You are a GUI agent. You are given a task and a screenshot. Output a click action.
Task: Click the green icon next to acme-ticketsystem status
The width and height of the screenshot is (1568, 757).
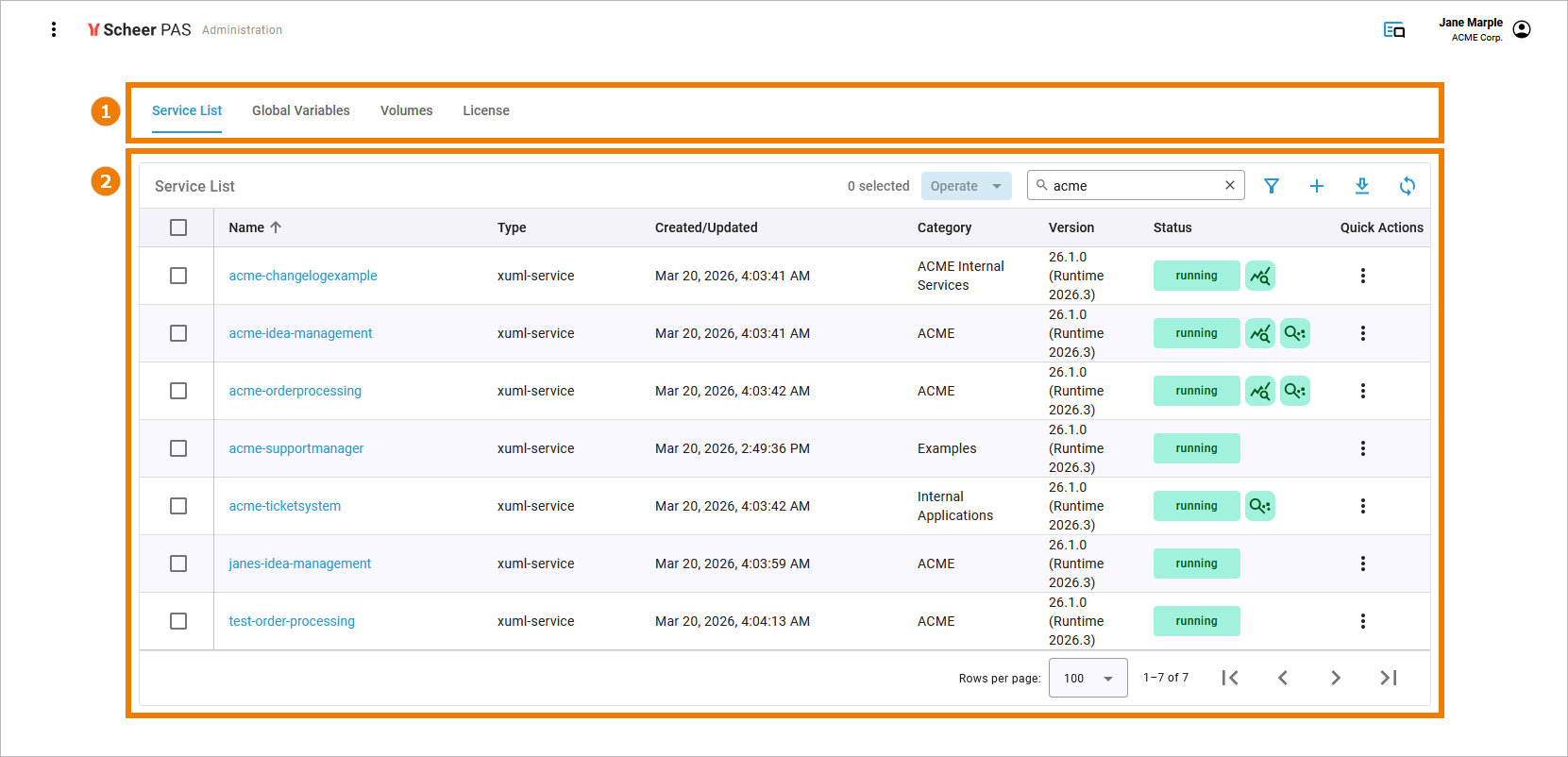click(1260, 506)
